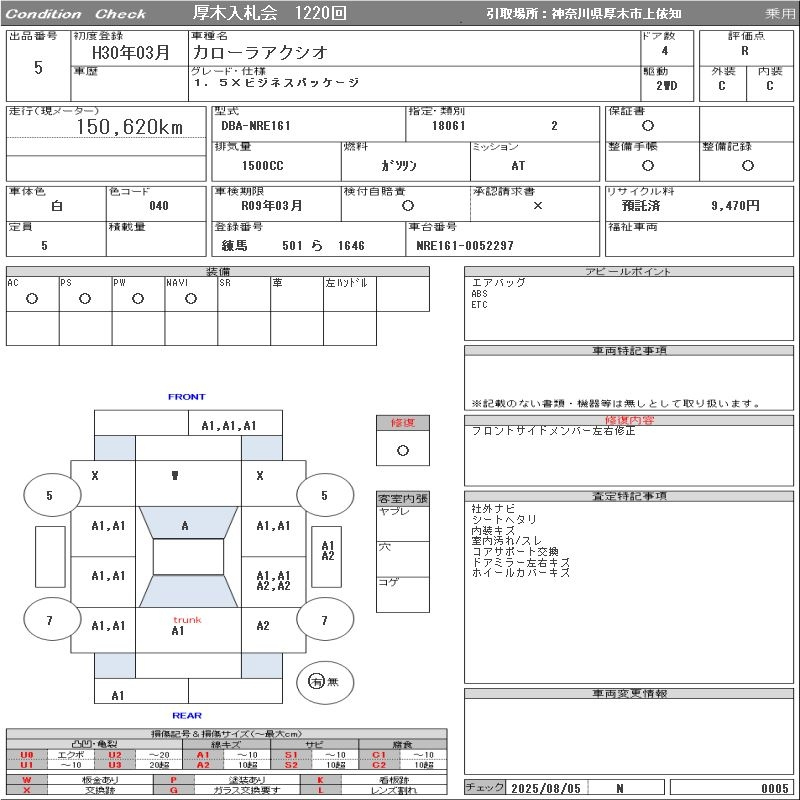Click the appeal point ETC

tap(480, 305)
